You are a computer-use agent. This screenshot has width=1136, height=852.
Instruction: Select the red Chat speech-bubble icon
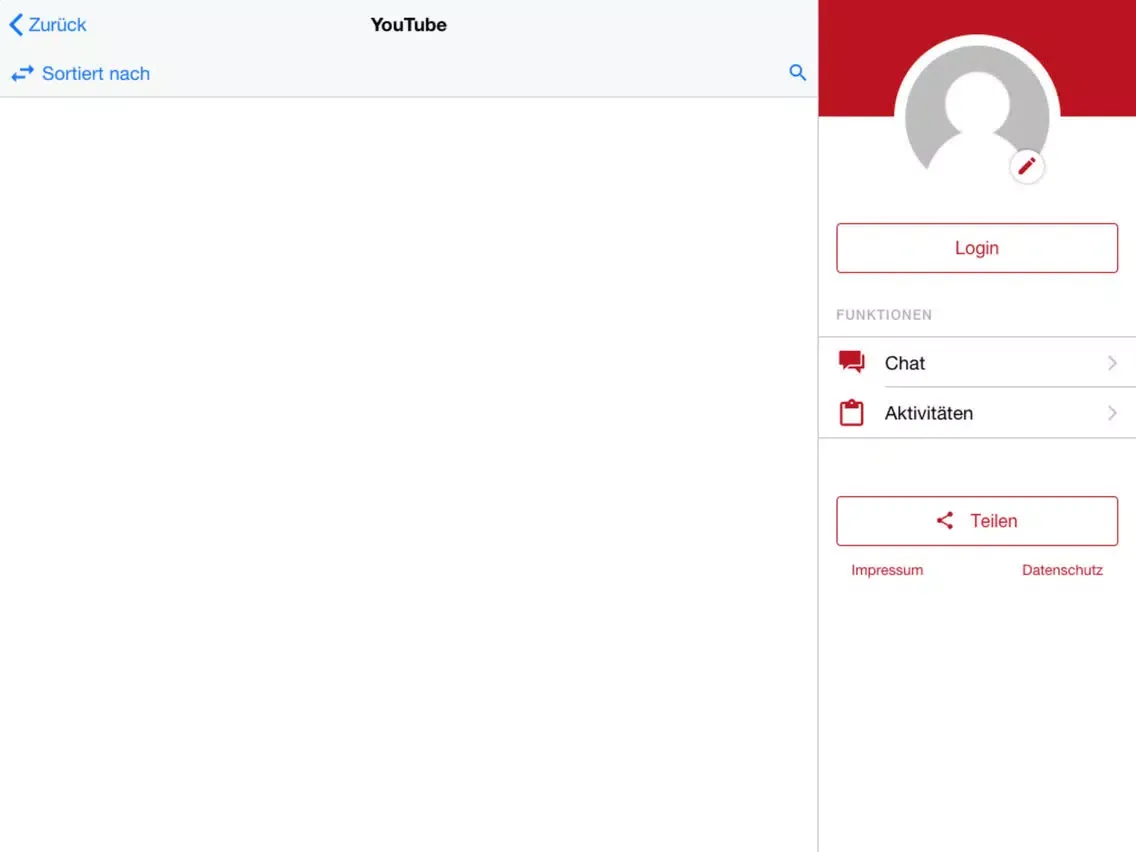pos(851,362)
